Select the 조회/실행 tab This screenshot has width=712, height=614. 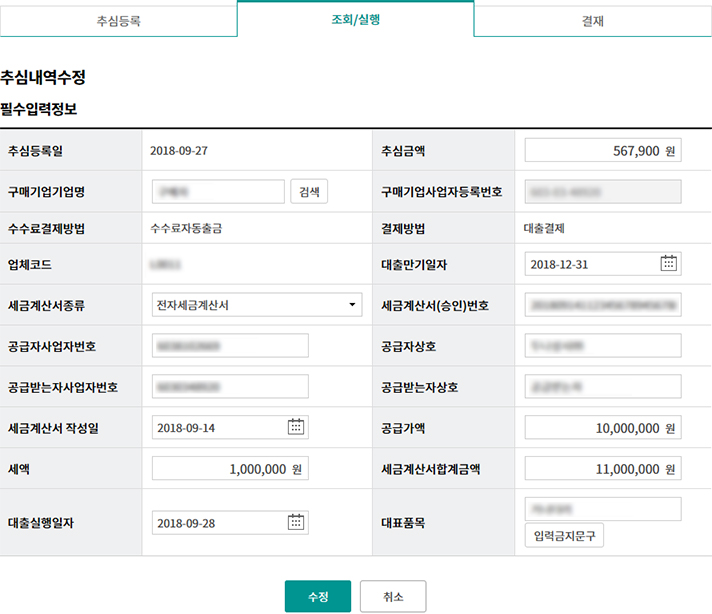tap(355, 19)
